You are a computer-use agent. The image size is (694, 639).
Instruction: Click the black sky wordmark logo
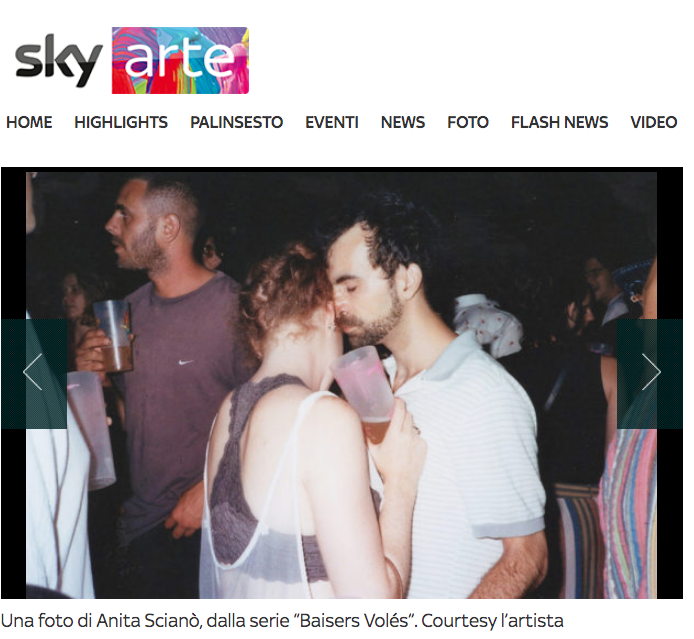click(58, 61)
